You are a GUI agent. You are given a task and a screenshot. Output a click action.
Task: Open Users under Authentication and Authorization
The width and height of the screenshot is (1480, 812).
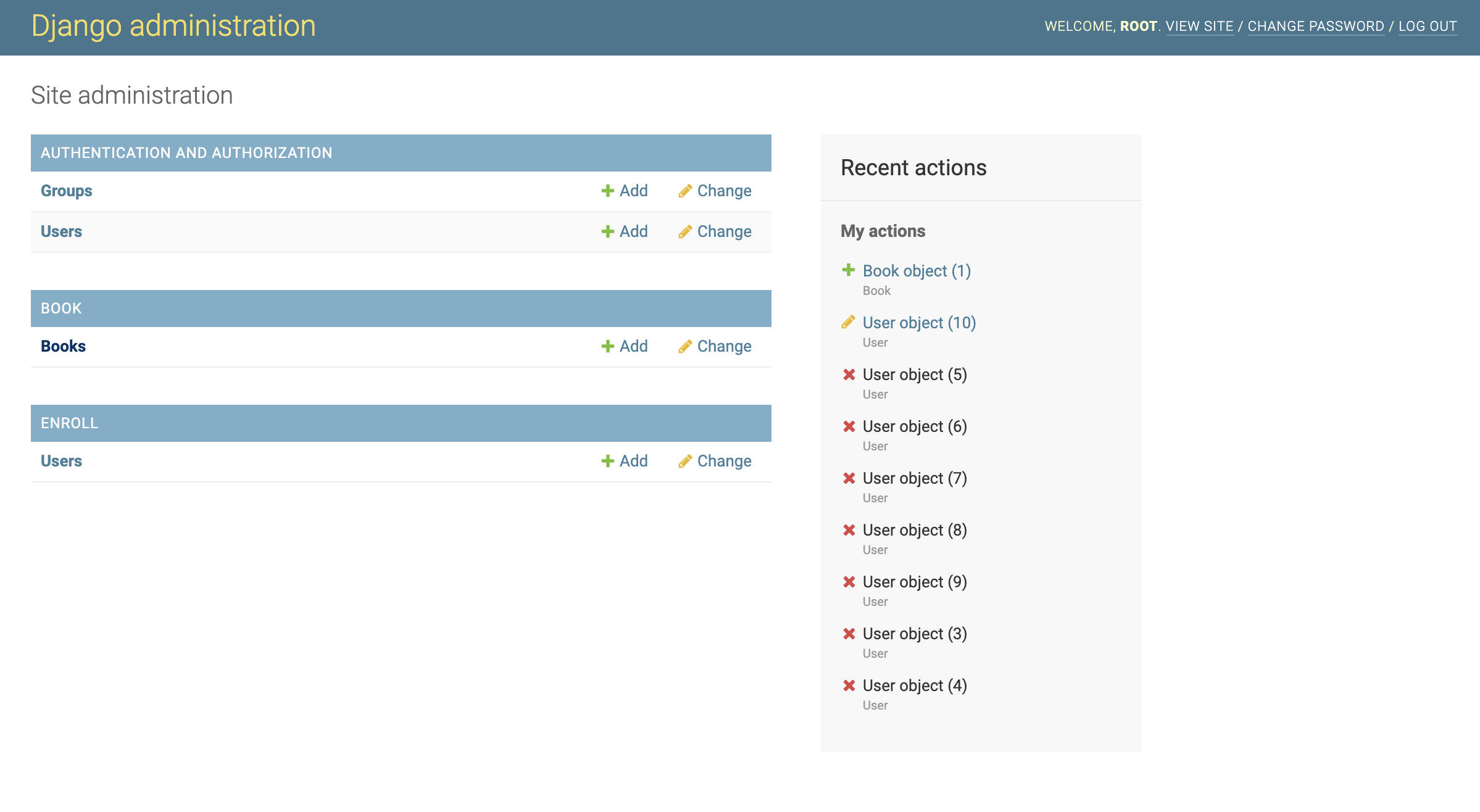click(61, 231)
